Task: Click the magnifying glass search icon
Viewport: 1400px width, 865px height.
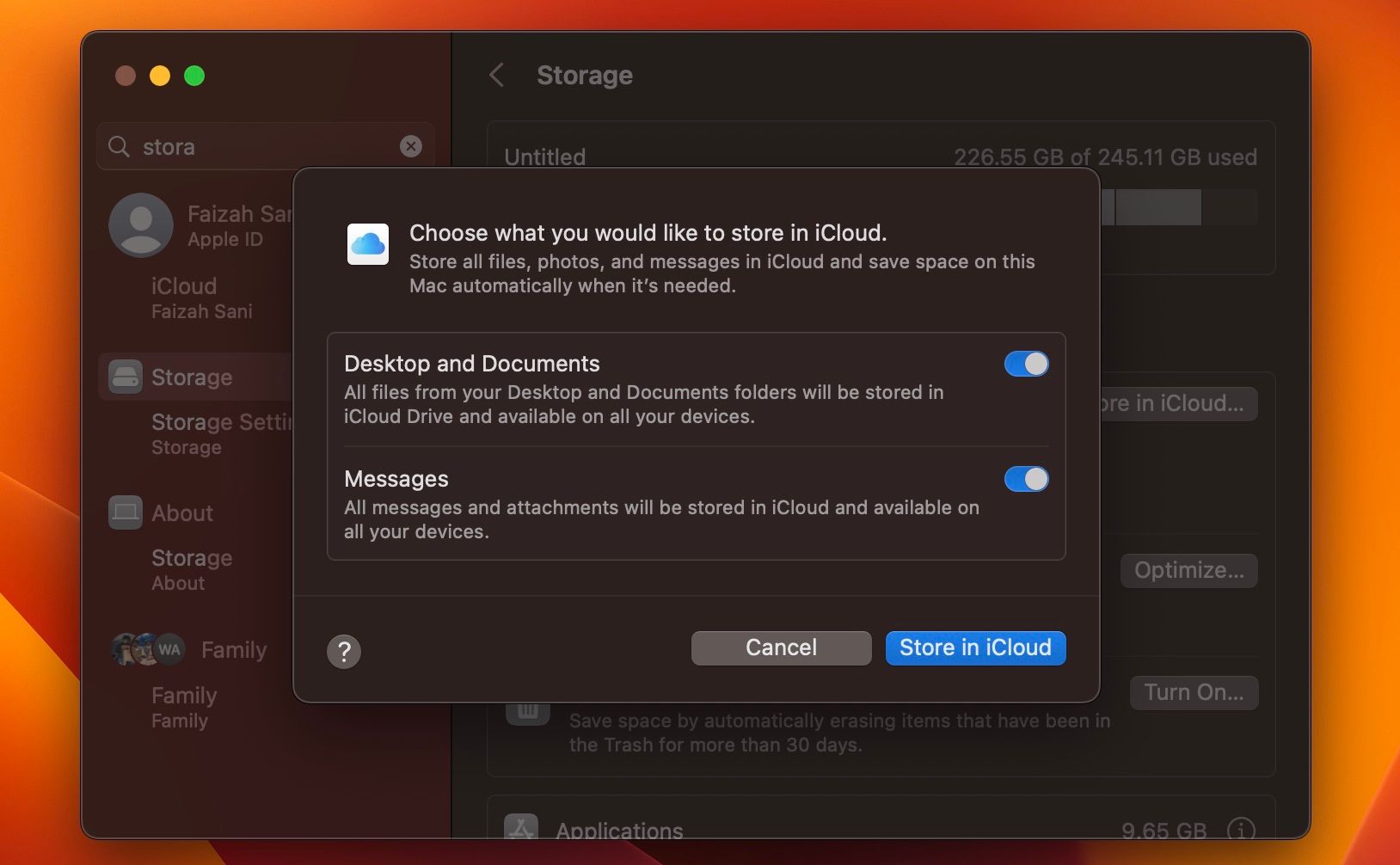Action: point(119,146)
